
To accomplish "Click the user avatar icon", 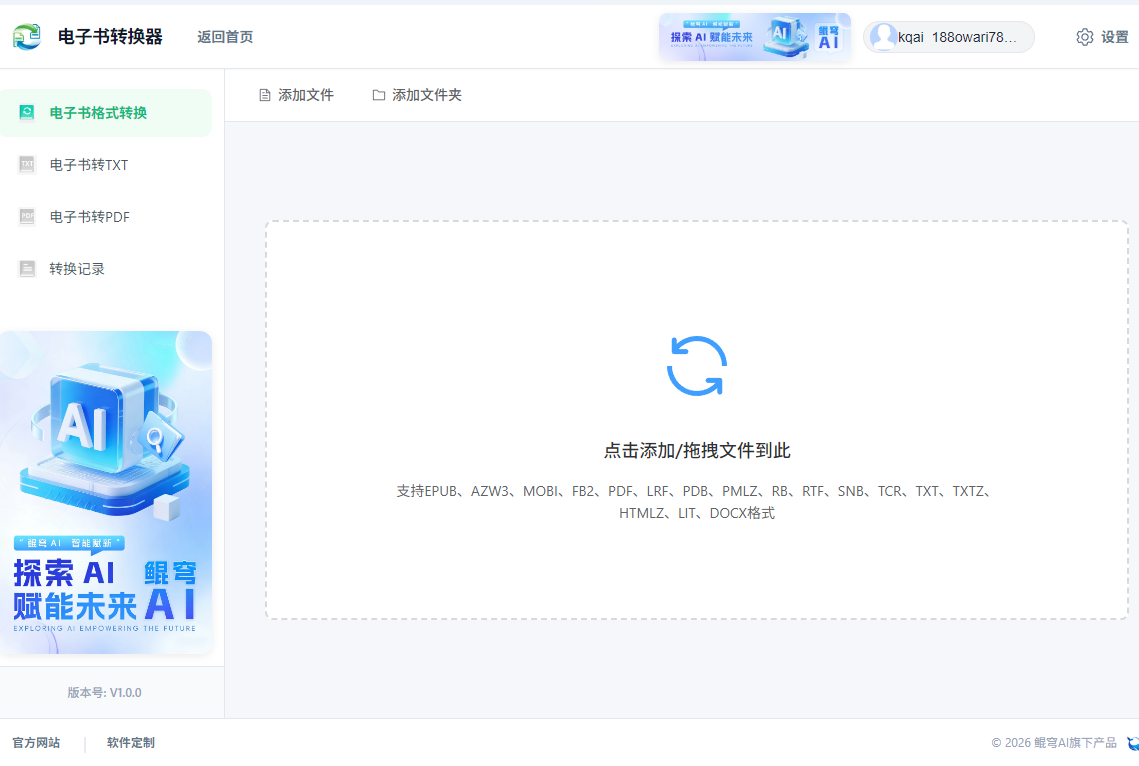I will 884,36.
